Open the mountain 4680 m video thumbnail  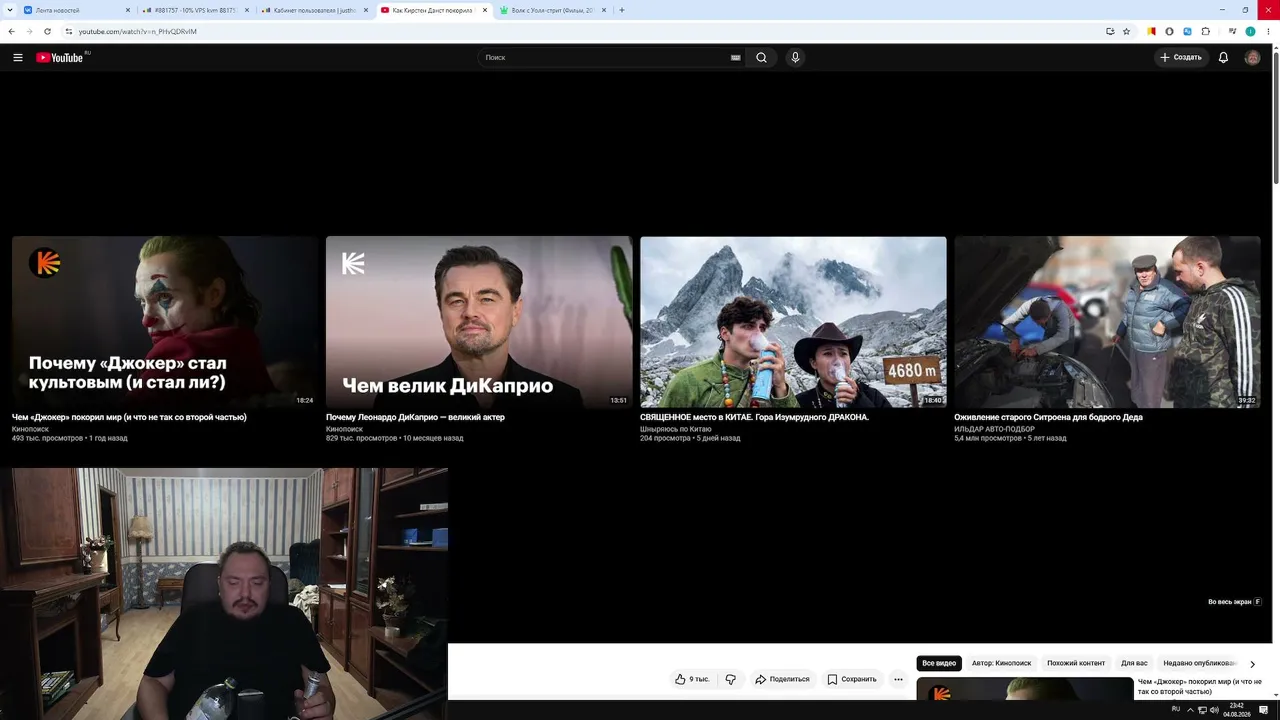[793, 322]
